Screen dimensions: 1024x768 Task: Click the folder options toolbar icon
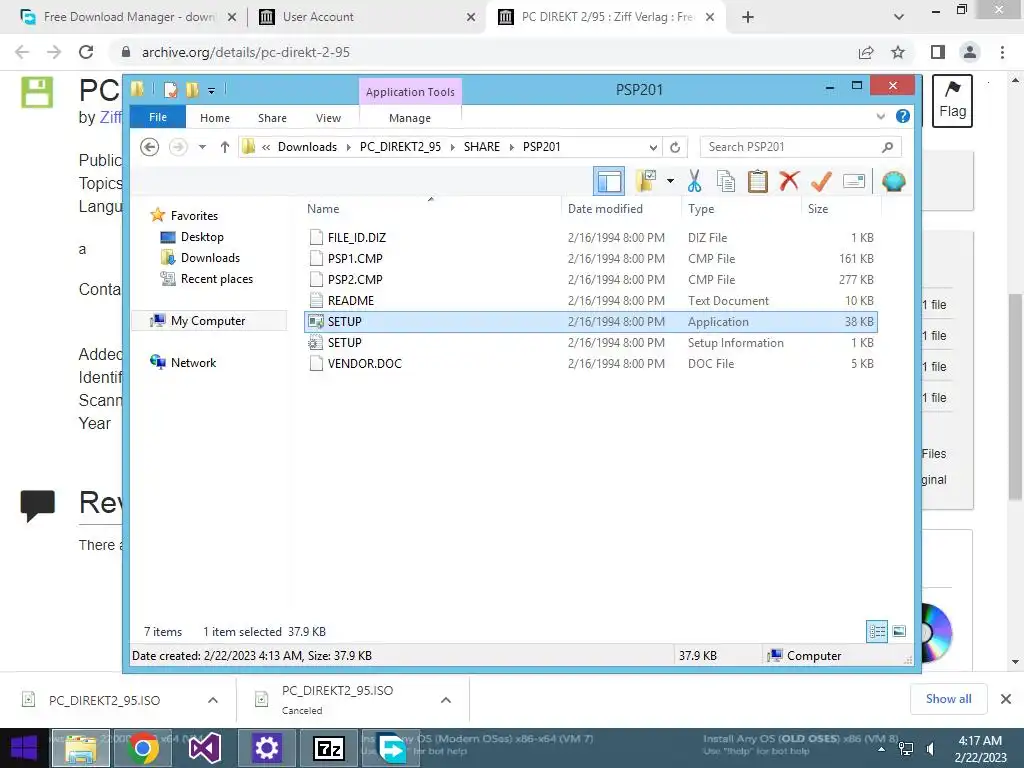(x=645, y=181)
